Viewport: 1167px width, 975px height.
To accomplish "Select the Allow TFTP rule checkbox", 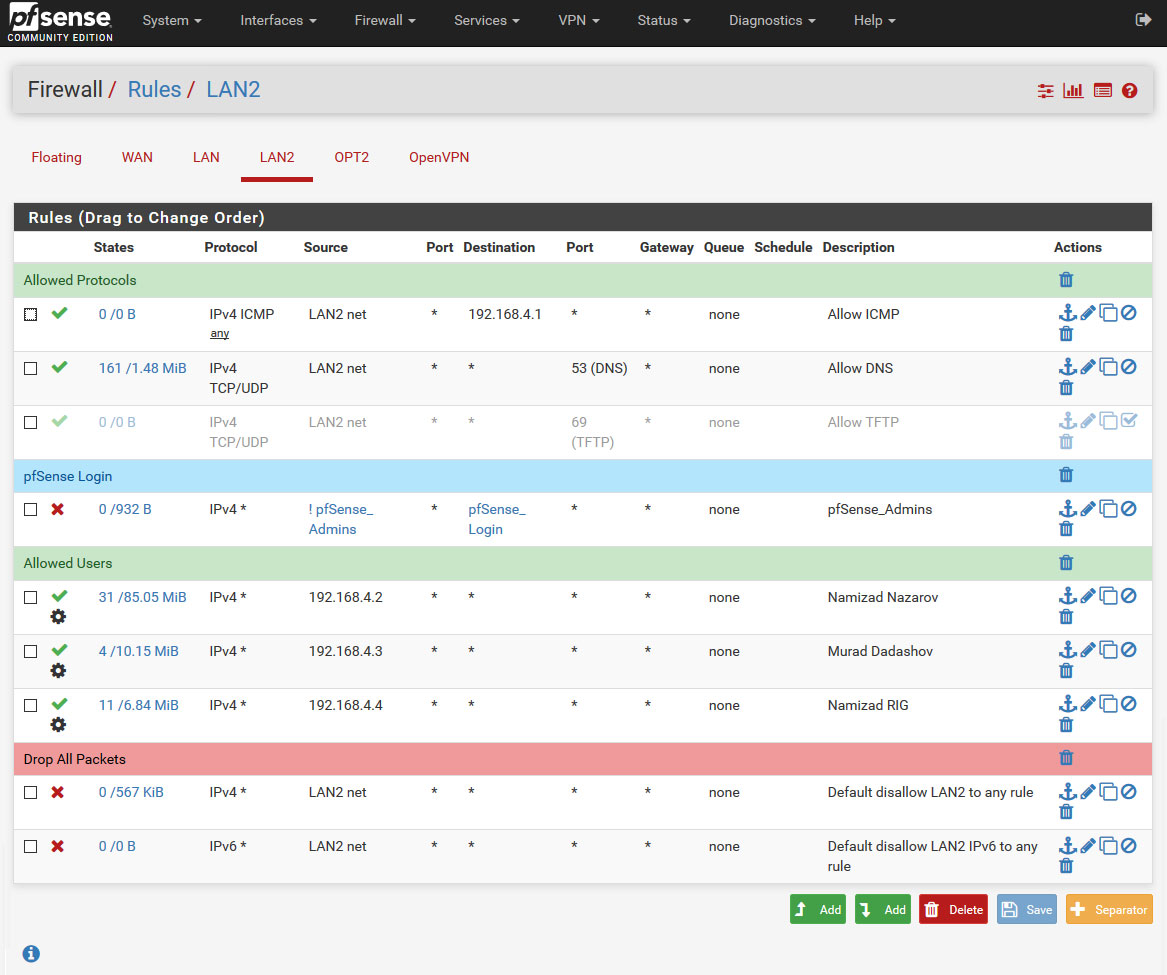I will pos(31,422).
